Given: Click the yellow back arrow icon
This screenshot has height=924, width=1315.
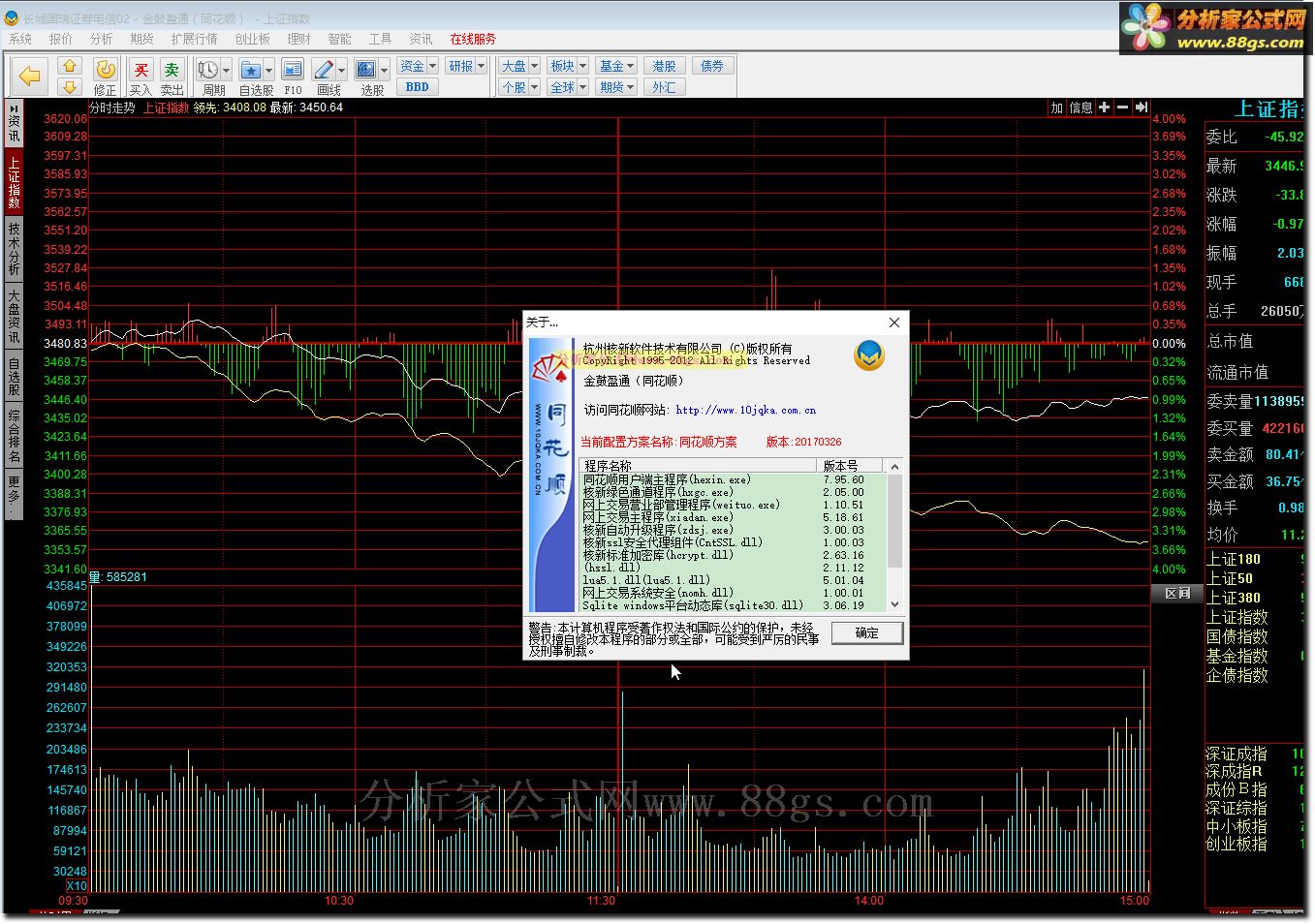Looking at the screenshot, I should point(30,77).
